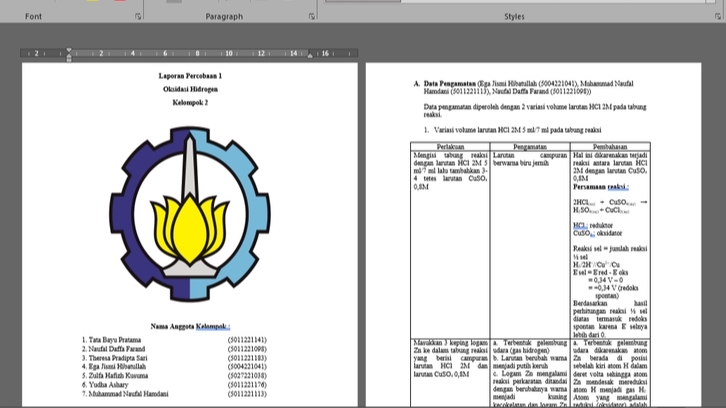The height and width of the screenshot is (408, 726).
Task: Click the student ID '(5011221176)'
Action: [x=247, y=385]
